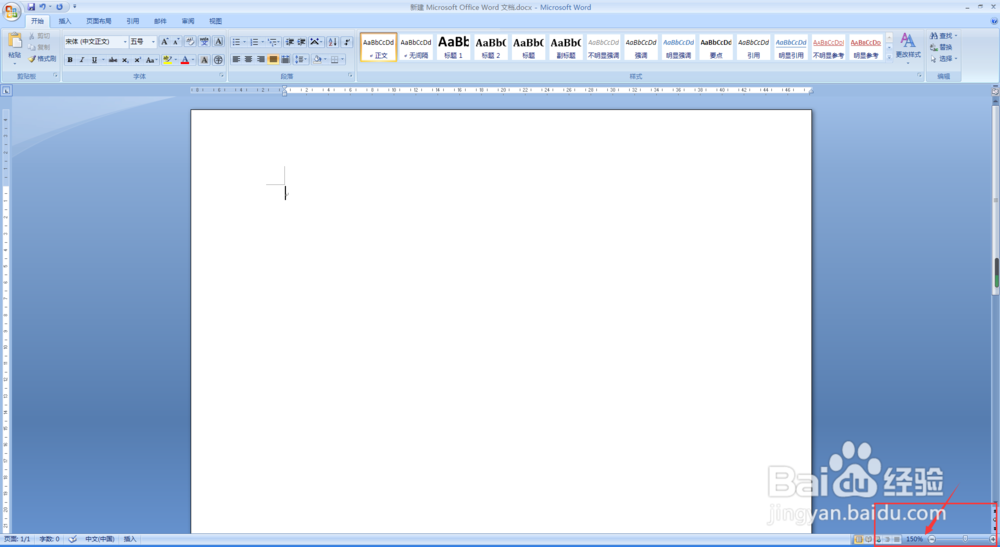This screenshot has width=1000, height=547.
Task: Expand multilevel list dropdown
Action: pos(279,42)
